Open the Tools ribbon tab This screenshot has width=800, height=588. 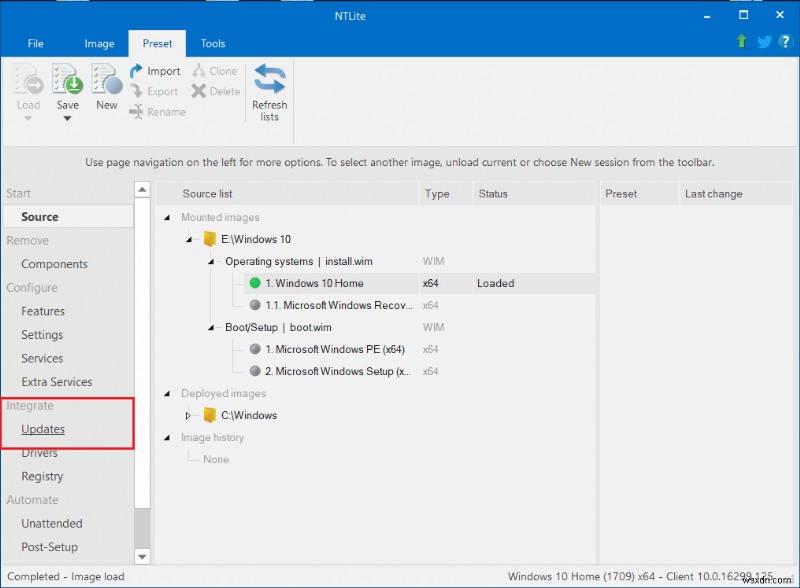point(212,43)
